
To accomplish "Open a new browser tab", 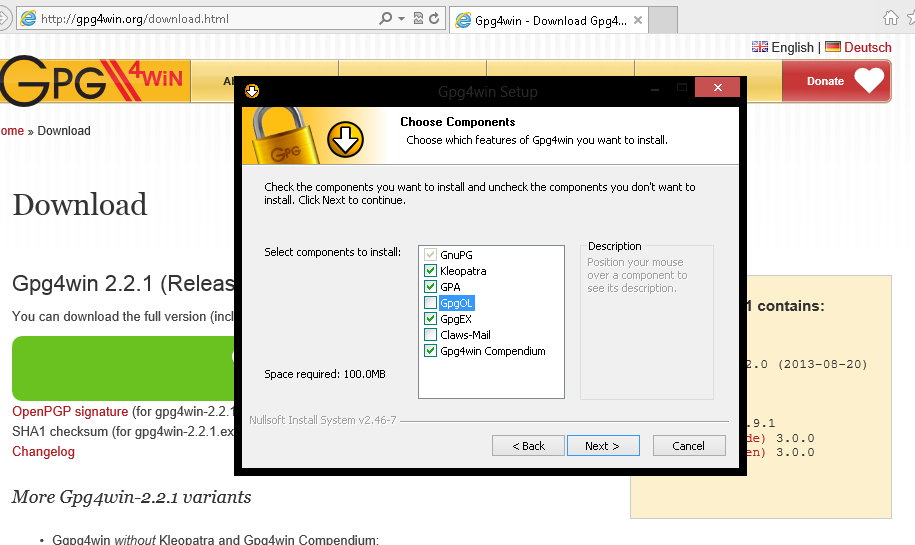I will tap(663, 20).
